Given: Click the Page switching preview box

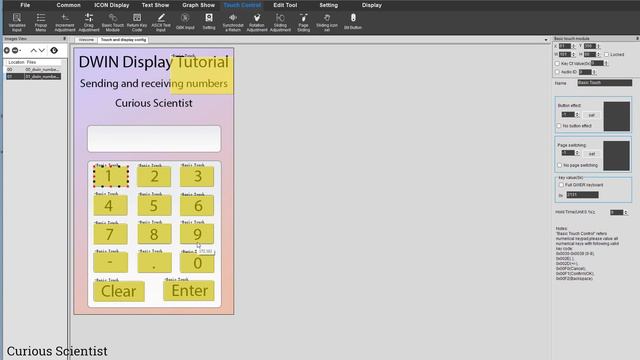Looking at the screenshot, I should click(x=617, y=156).
